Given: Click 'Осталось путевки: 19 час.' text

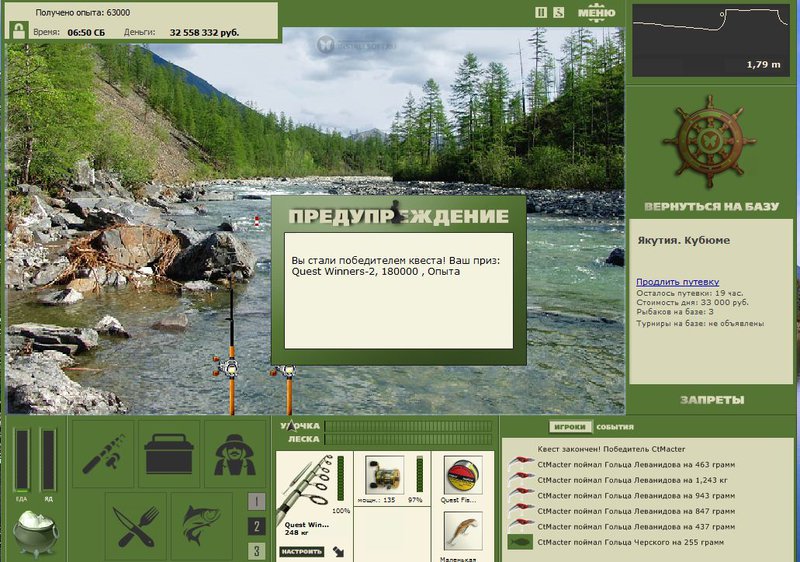Looking at the screenshot, I should pyautogui.click(x=690, y=293).
